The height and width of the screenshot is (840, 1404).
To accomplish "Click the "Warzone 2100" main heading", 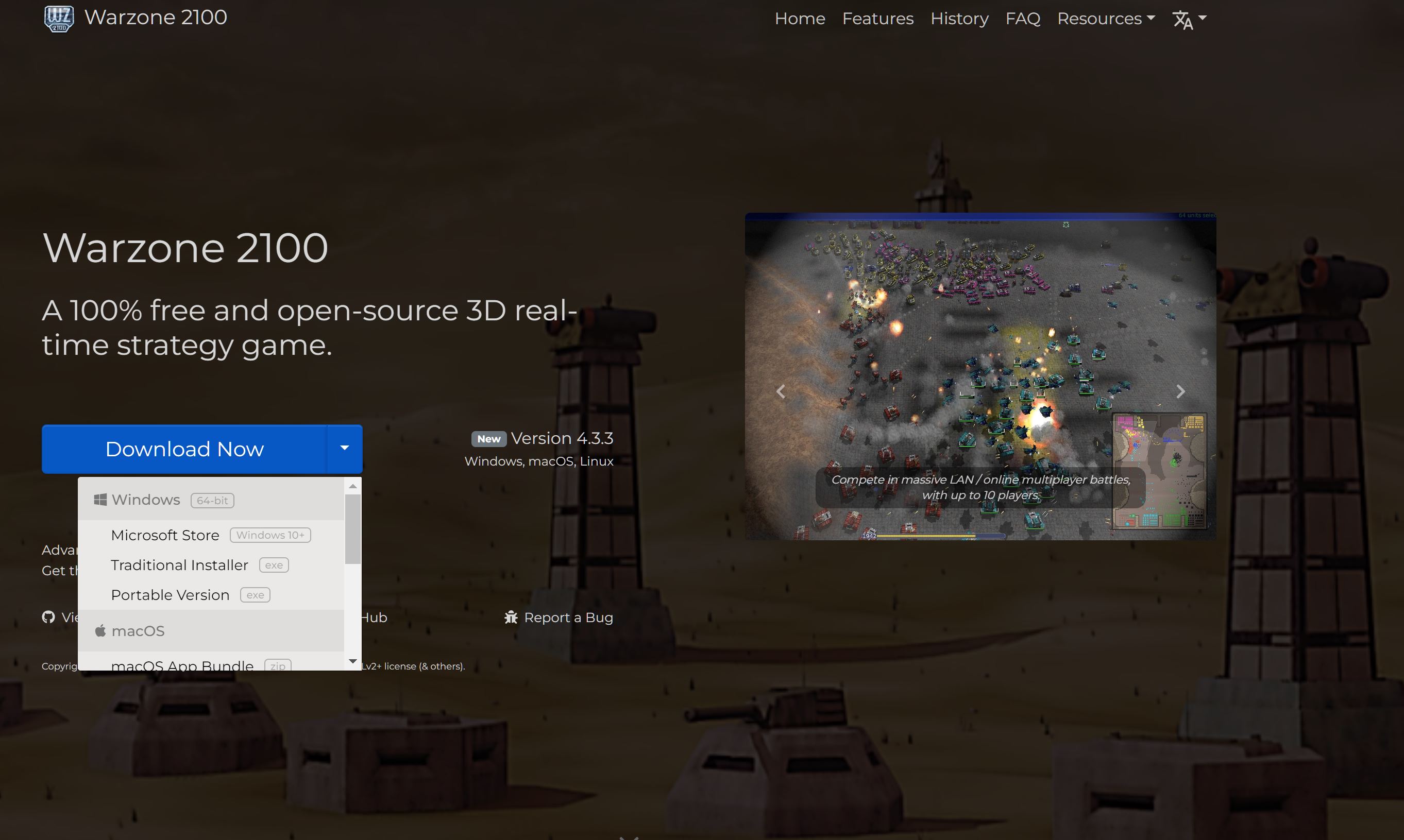I will pos(185,247).
